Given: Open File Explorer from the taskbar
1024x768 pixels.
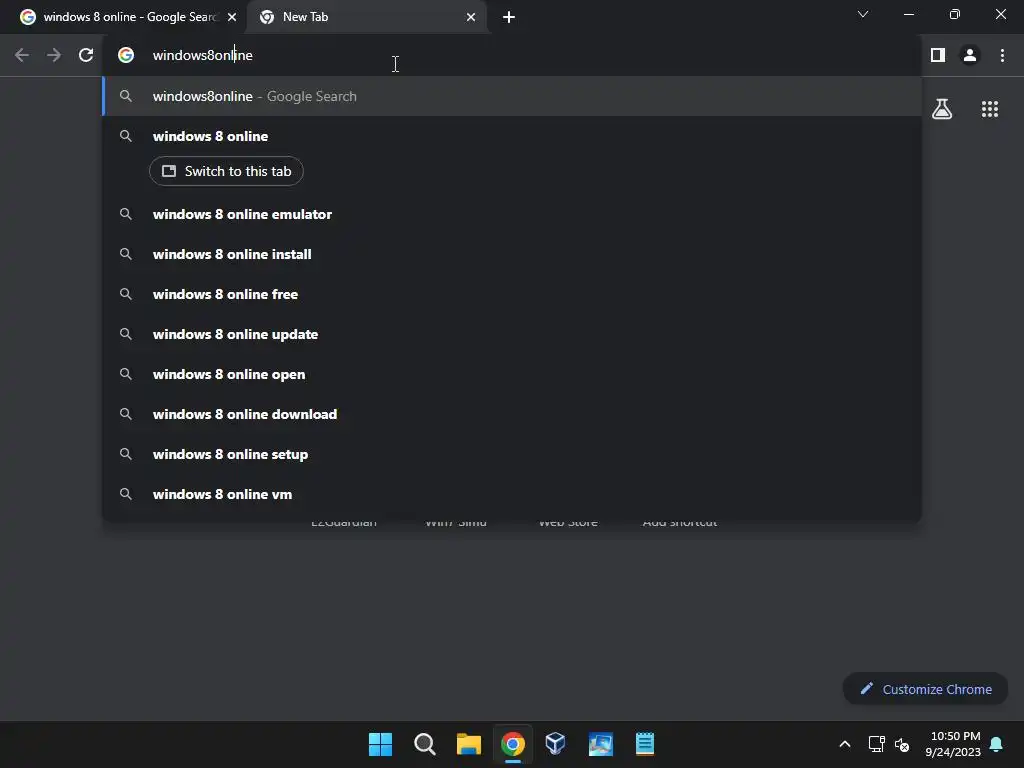Looking at the screenshot, I should (468, 744).
